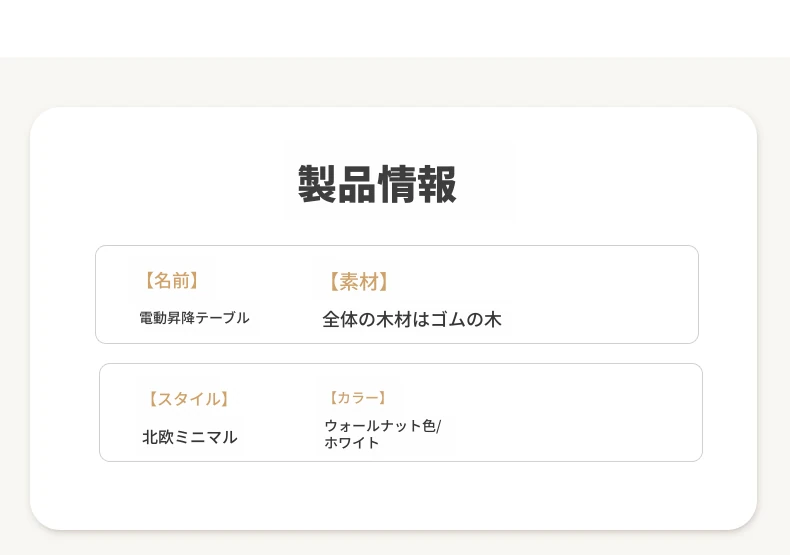The width and height of the screenshot is (790, 555).
Task: Click the word テーブル in the name field
Action: 222,318
